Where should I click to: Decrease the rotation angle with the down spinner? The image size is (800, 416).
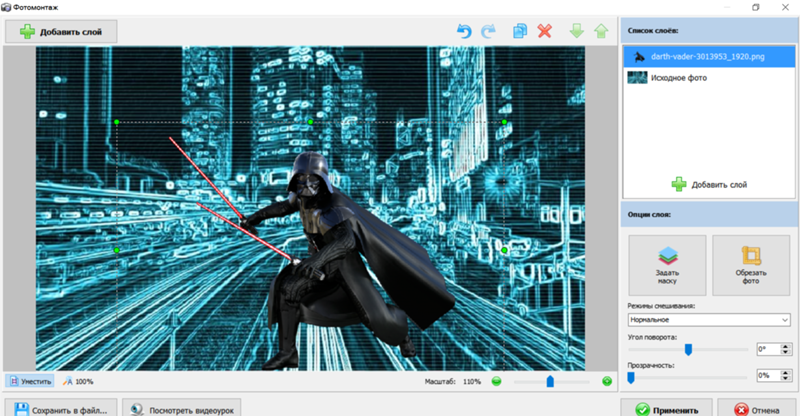point(786,352)
